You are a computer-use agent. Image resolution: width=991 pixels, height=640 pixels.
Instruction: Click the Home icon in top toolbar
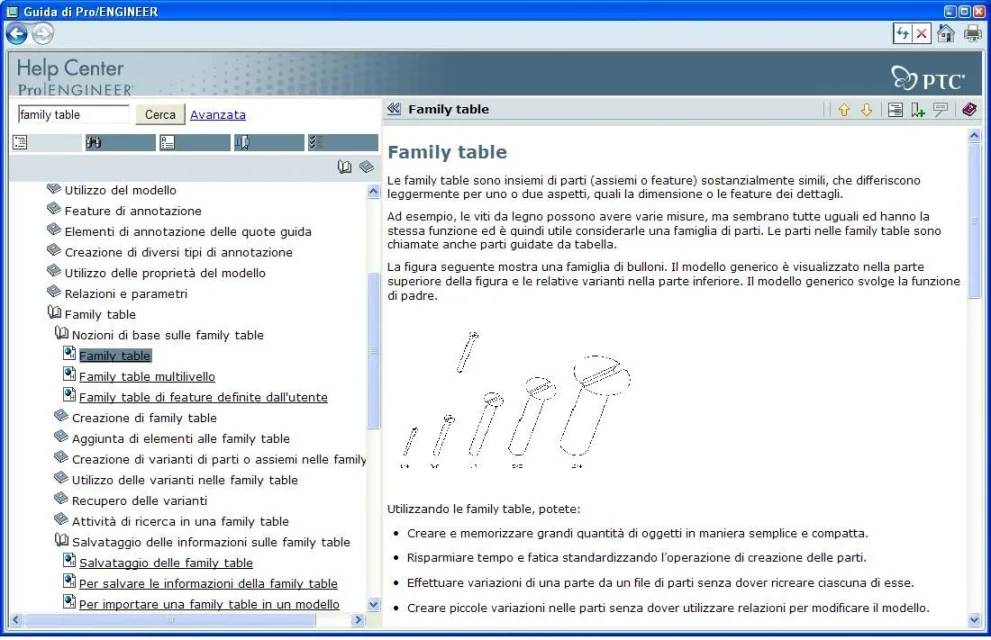pos(947,33)
